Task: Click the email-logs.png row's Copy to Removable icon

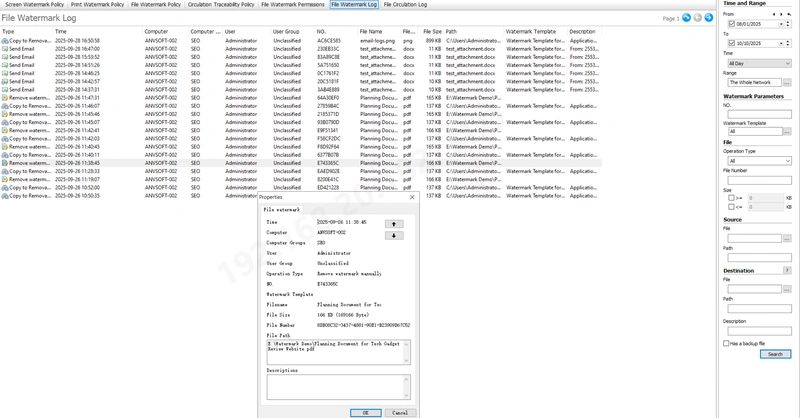Action: pos(5,41)
